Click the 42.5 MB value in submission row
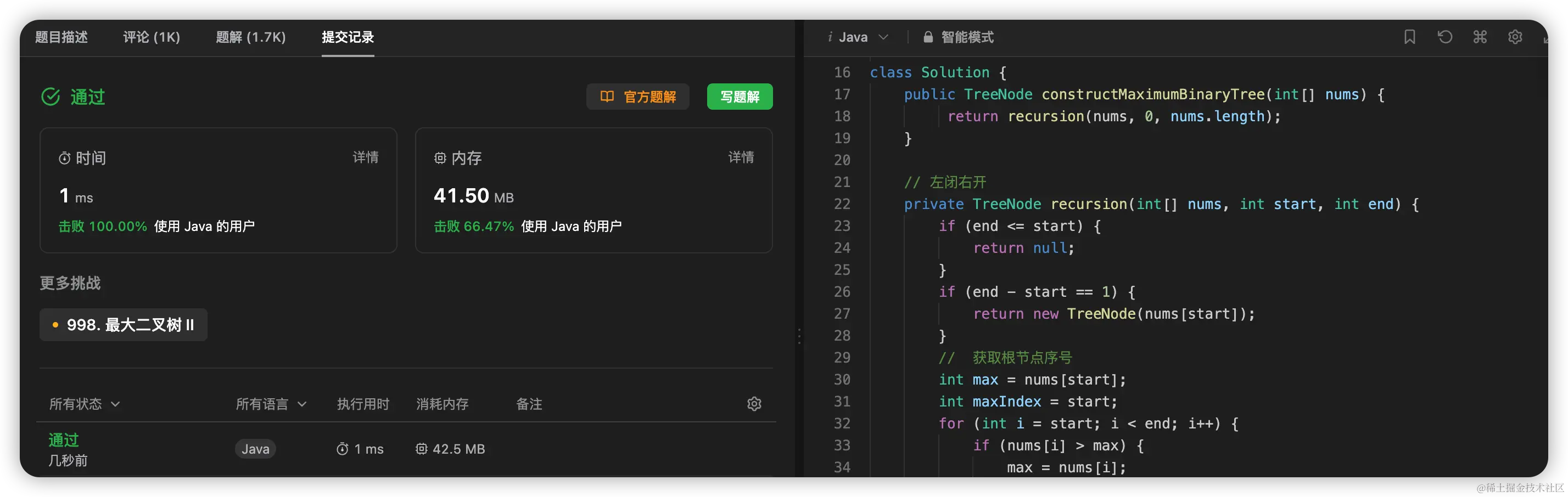This screenshot has height=497, width=1568. pyautogui.click(x=459, y=449)
